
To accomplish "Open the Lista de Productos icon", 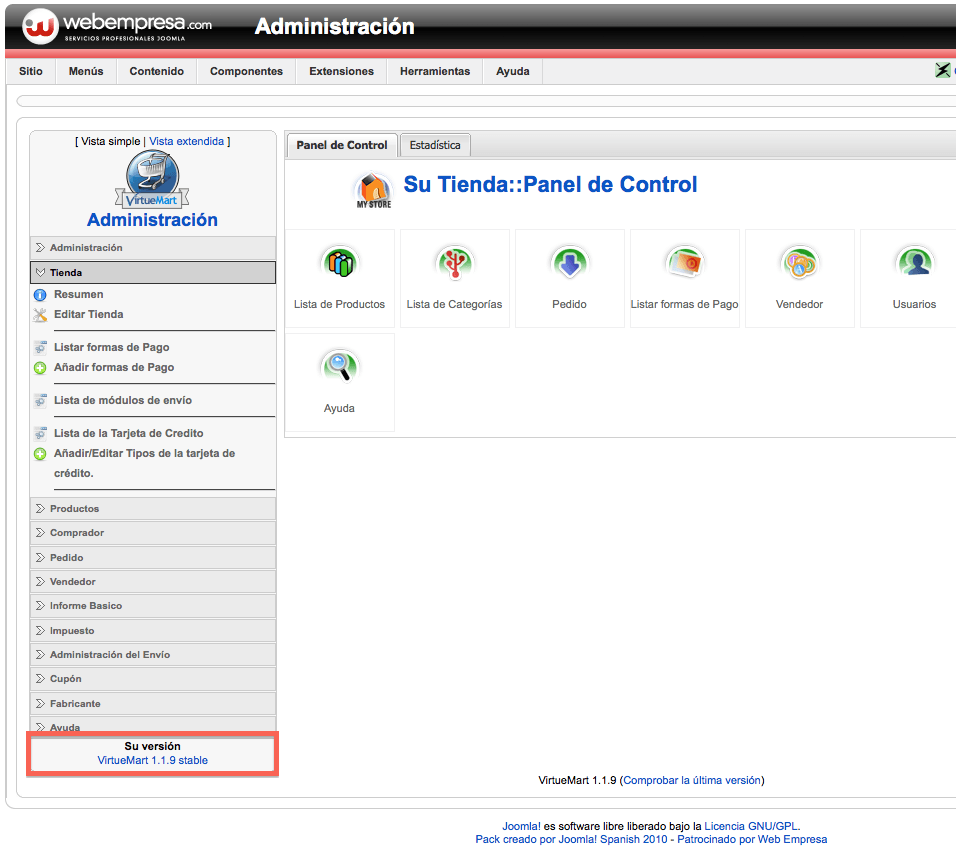I will (x=340, y=263).
